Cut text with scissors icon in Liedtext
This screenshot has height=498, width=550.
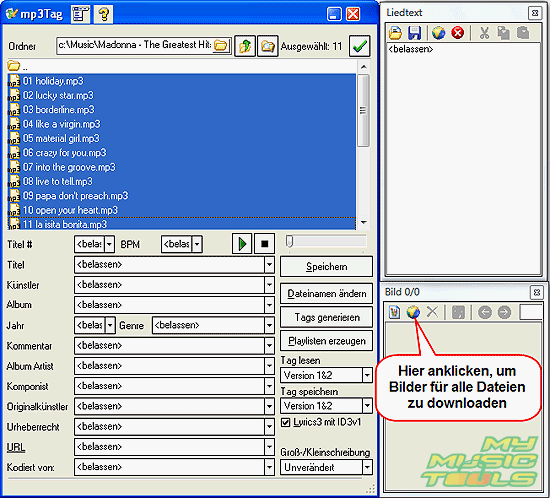tap(484, 33)
